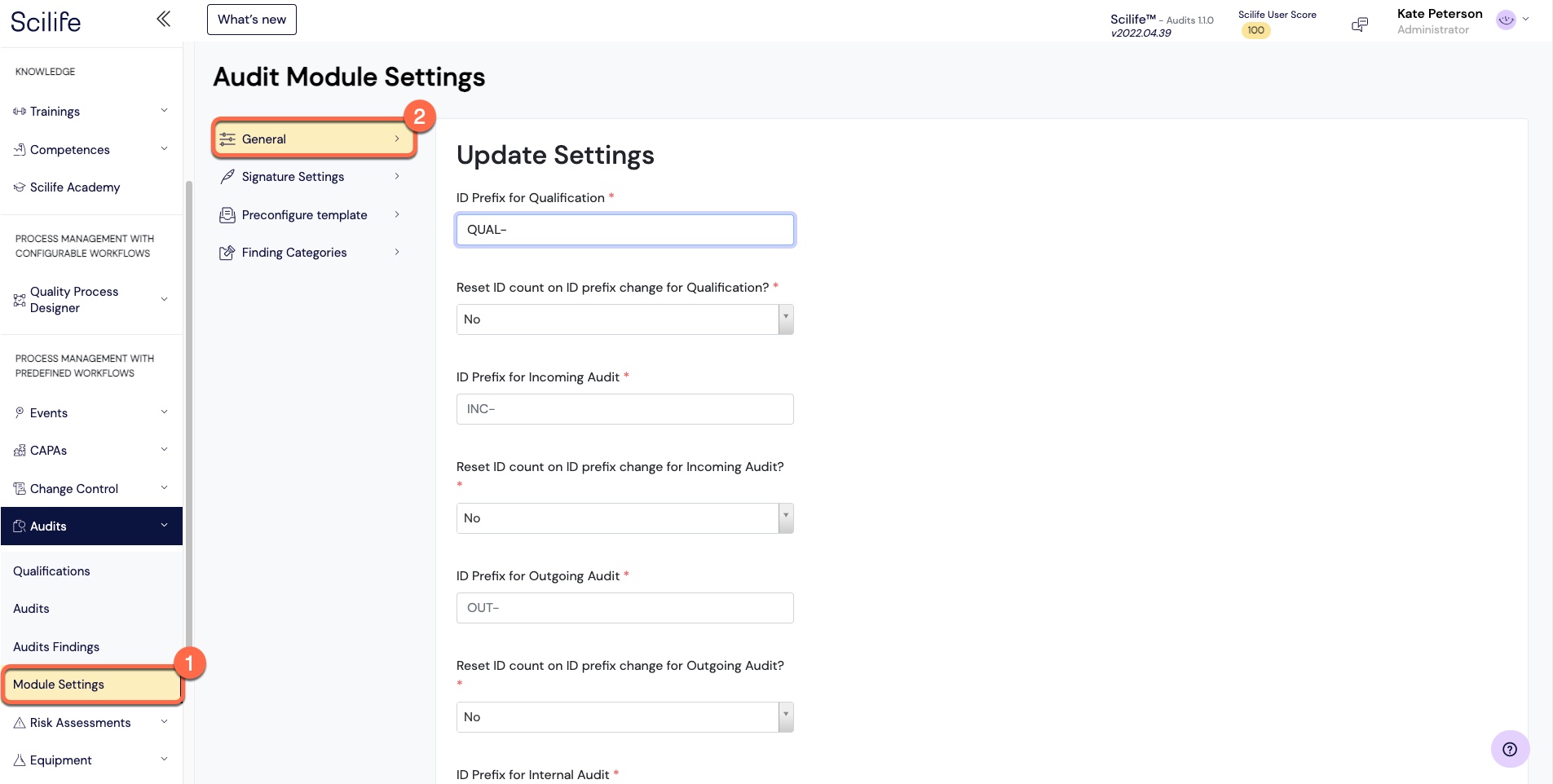Click the Finding Categories edit icon
This screenshot has width=1553, height=784.
coord(227,253)
